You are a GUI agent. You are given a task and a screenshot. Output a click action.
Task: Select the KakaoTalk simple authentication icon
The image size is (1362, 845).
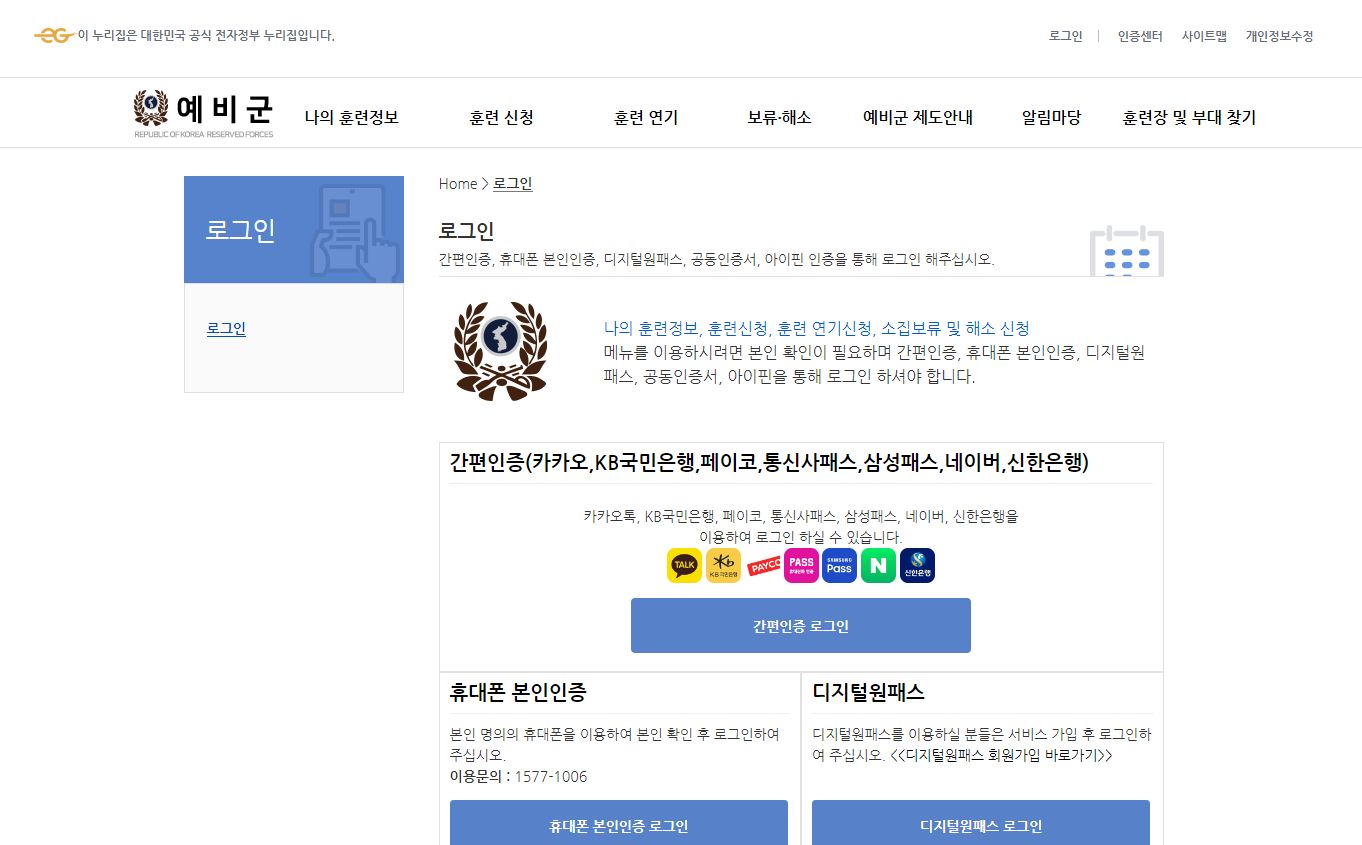[684, 565]
